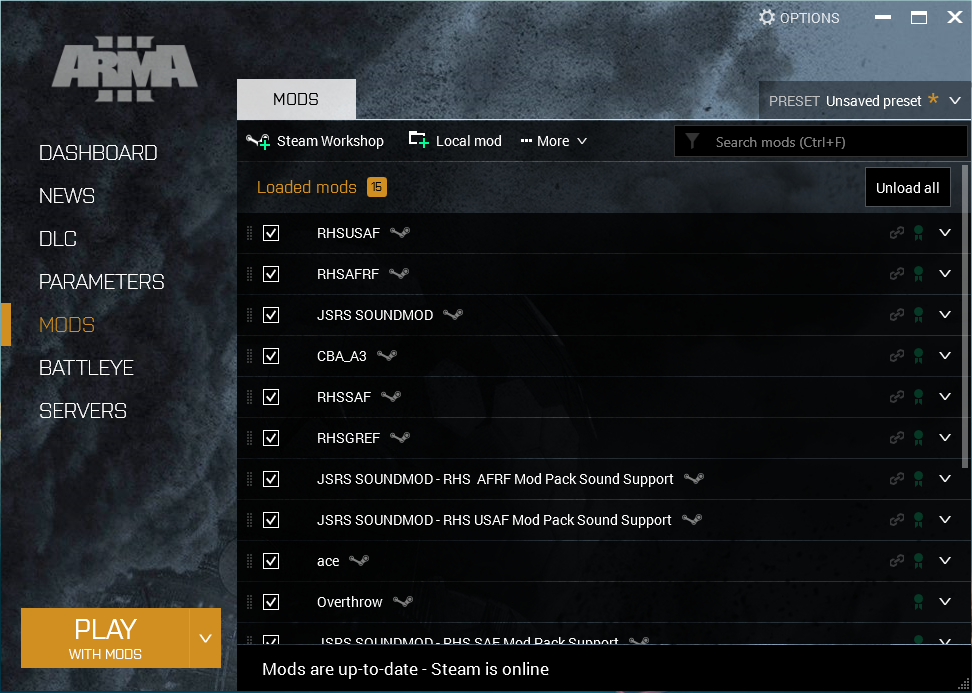Screen dimensions: 972x693
Task: Click the Steam icon beside JSRS SOUNDMOD
Action: tap(453, 315)
